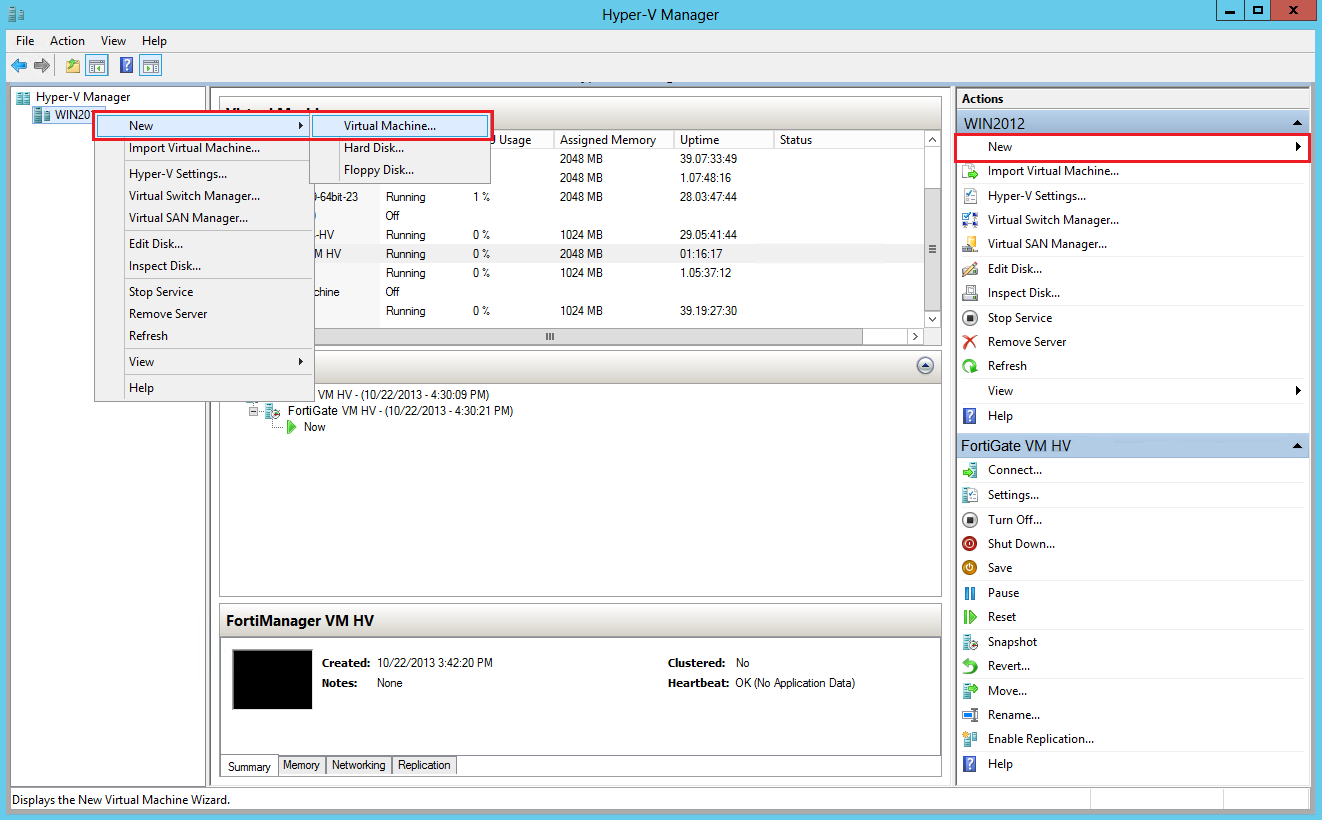Click the red Remove Server icon

(969, 342)
